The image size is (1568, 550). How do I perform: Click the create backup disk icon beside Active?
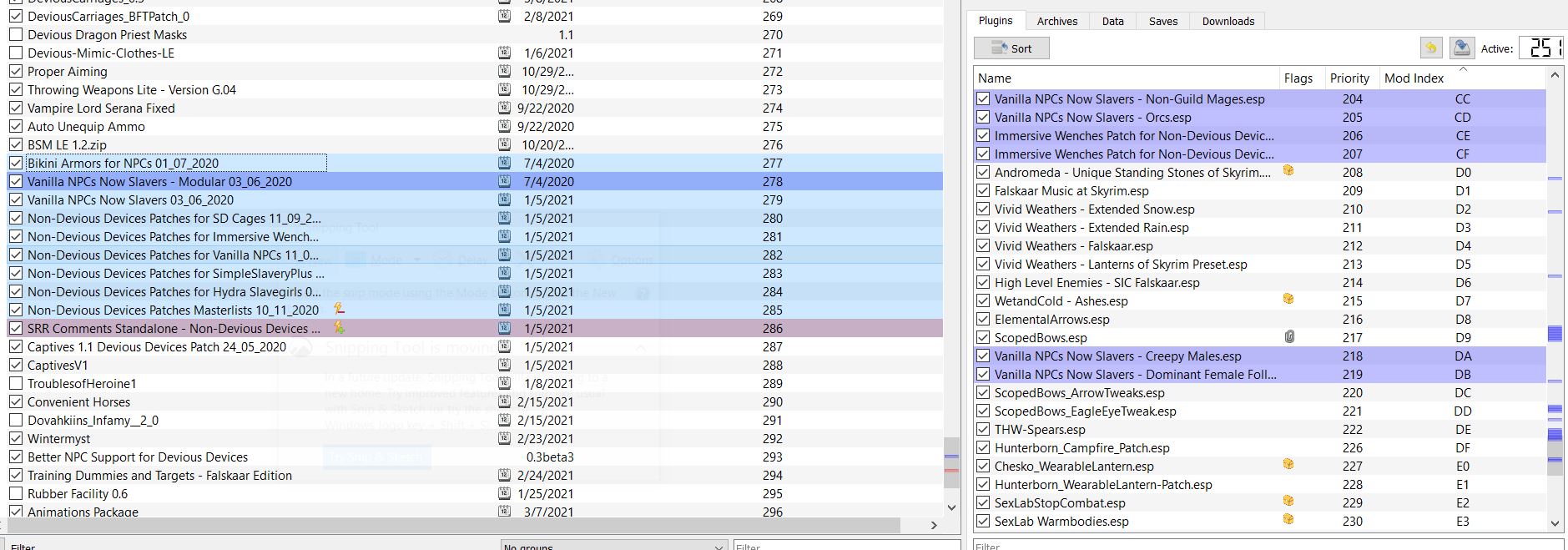(1461, 48)
